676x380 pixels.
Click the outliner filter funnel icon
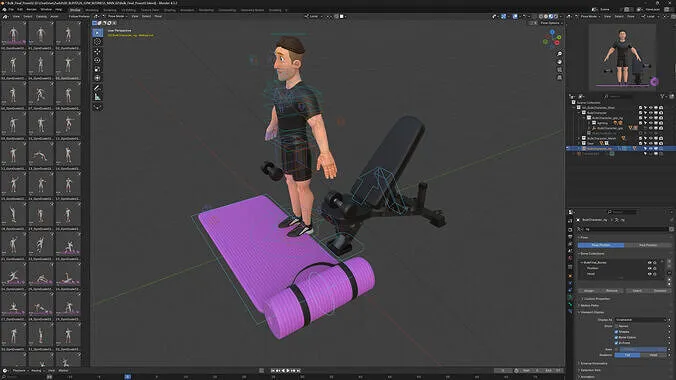[663, 97]
